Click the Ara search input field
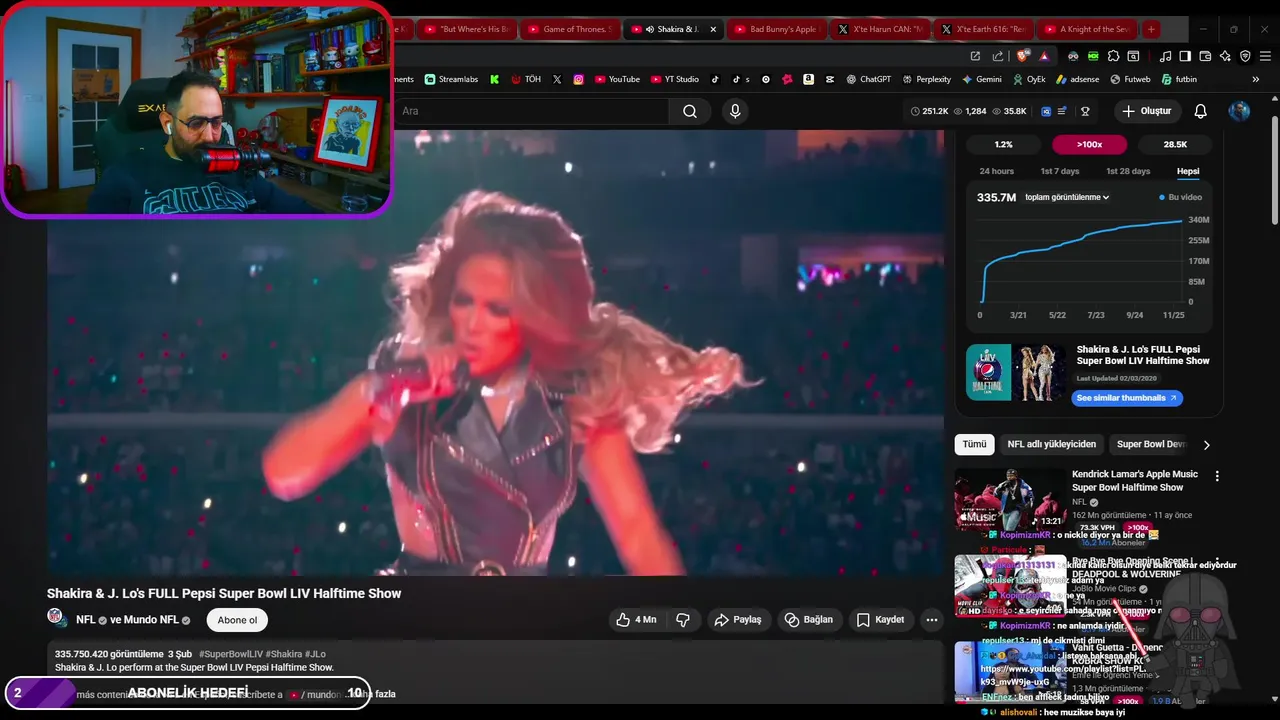Viewport: 1280px width, 720px height. pyautogui.click(x=530, y=111)
